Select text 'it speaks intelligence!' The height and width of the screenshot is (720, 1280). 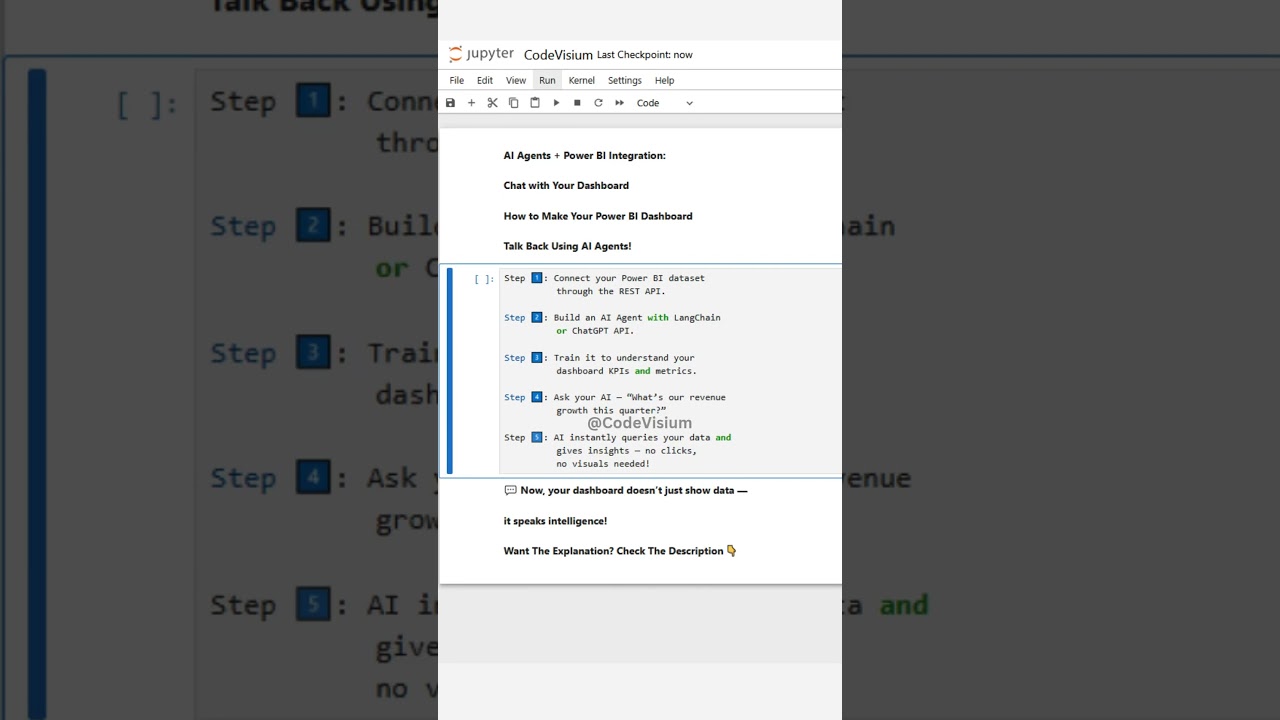555,521
